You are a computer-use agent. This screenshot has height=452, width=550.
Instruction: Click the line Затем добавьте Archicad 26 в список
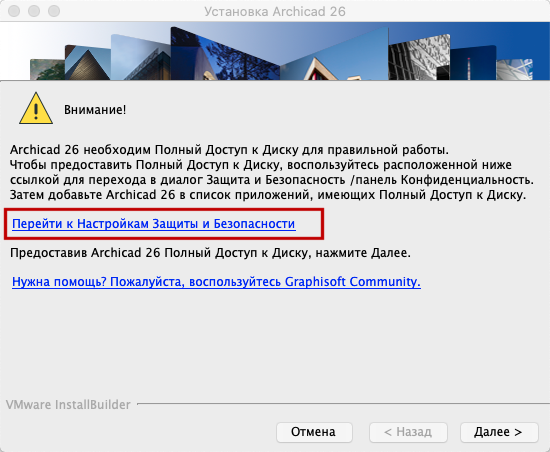[268, 195]
